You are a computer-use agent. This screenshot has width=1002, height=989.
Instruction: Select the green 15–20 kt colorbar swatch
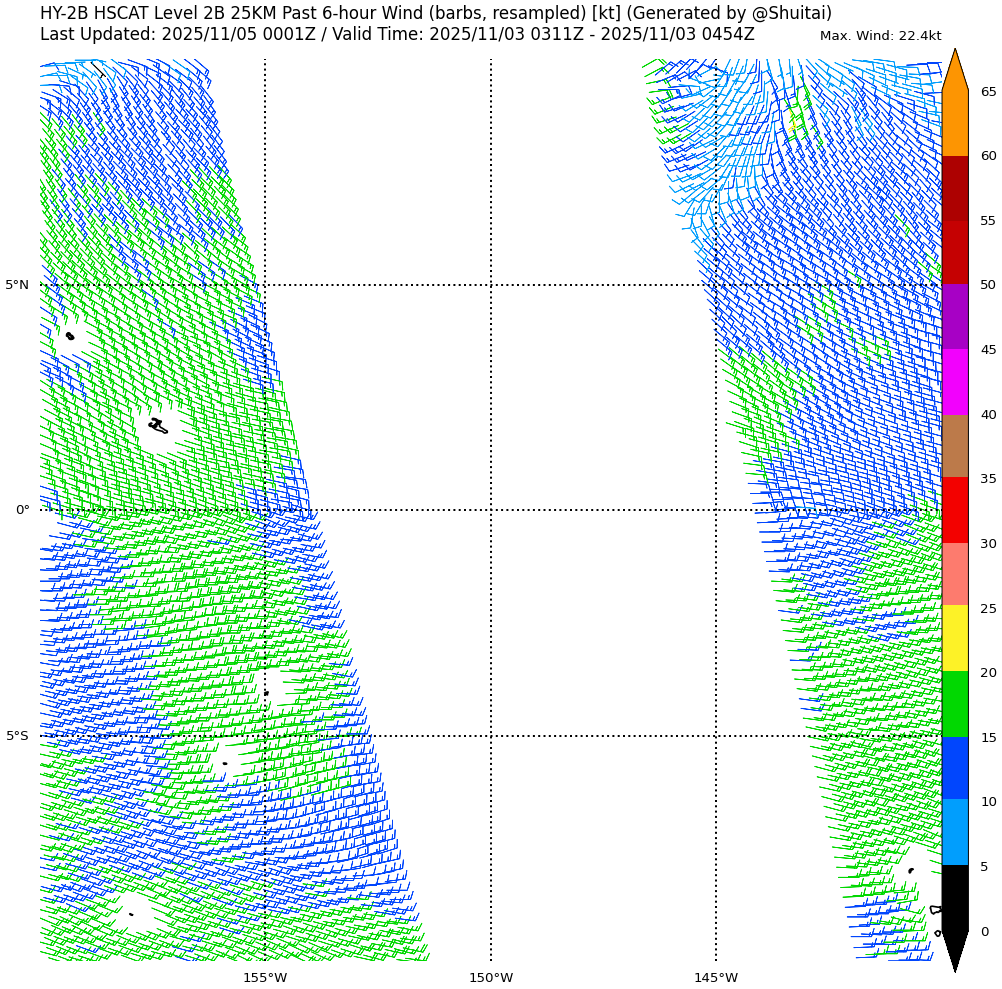[x=954, y=704]
